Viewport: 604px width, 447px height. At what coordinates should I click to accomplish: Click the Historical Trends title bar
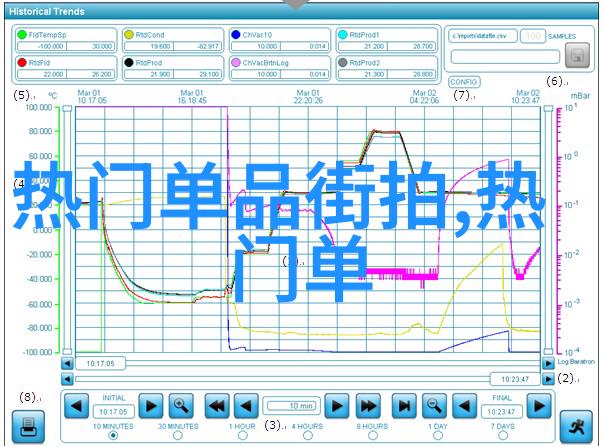pyautogui.click(x=302, y=11)
